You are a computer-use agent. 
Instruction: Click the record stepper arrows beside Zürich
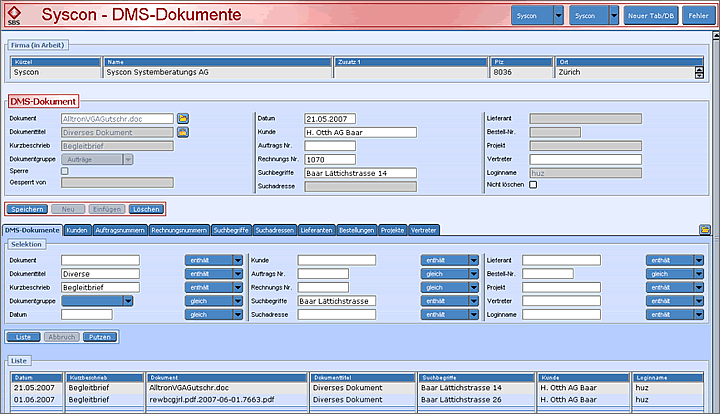coord(698,72)
